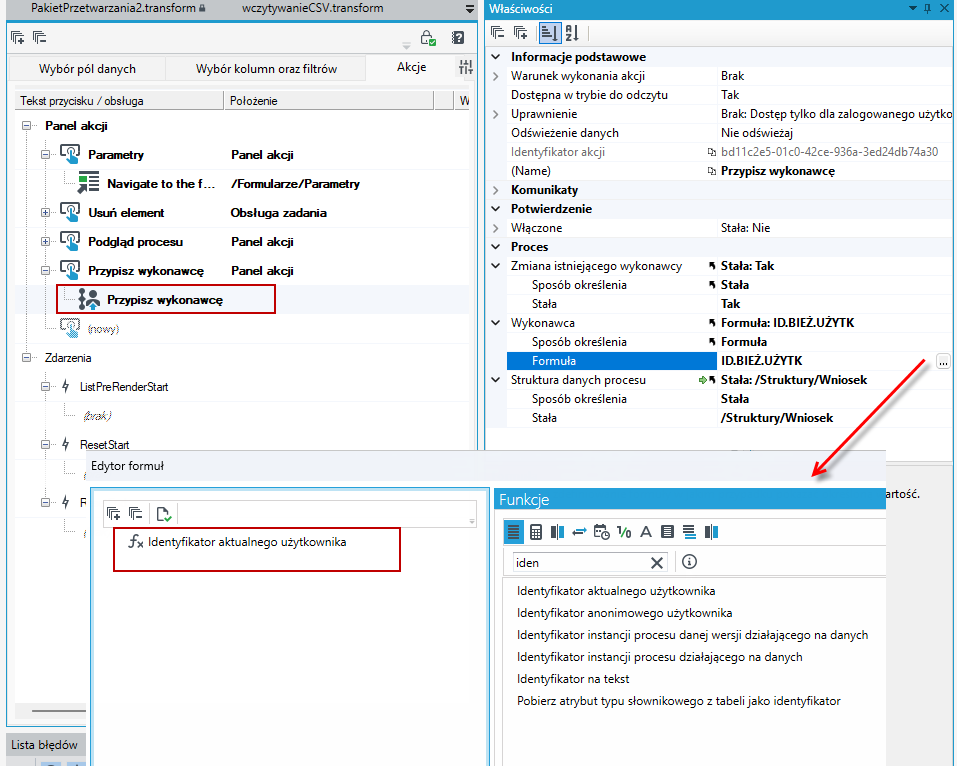Expand all in Właściwości toolbar
Image resolution: width=957 pixels, height=766 pixels.
(x=521, y=33)
